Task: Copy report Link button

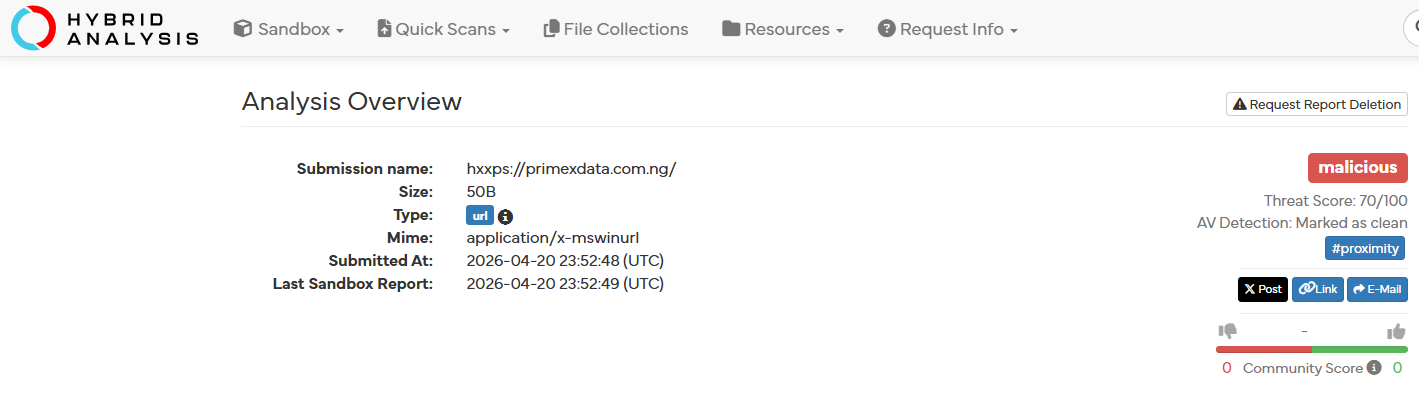Action: pos(1318,289)
